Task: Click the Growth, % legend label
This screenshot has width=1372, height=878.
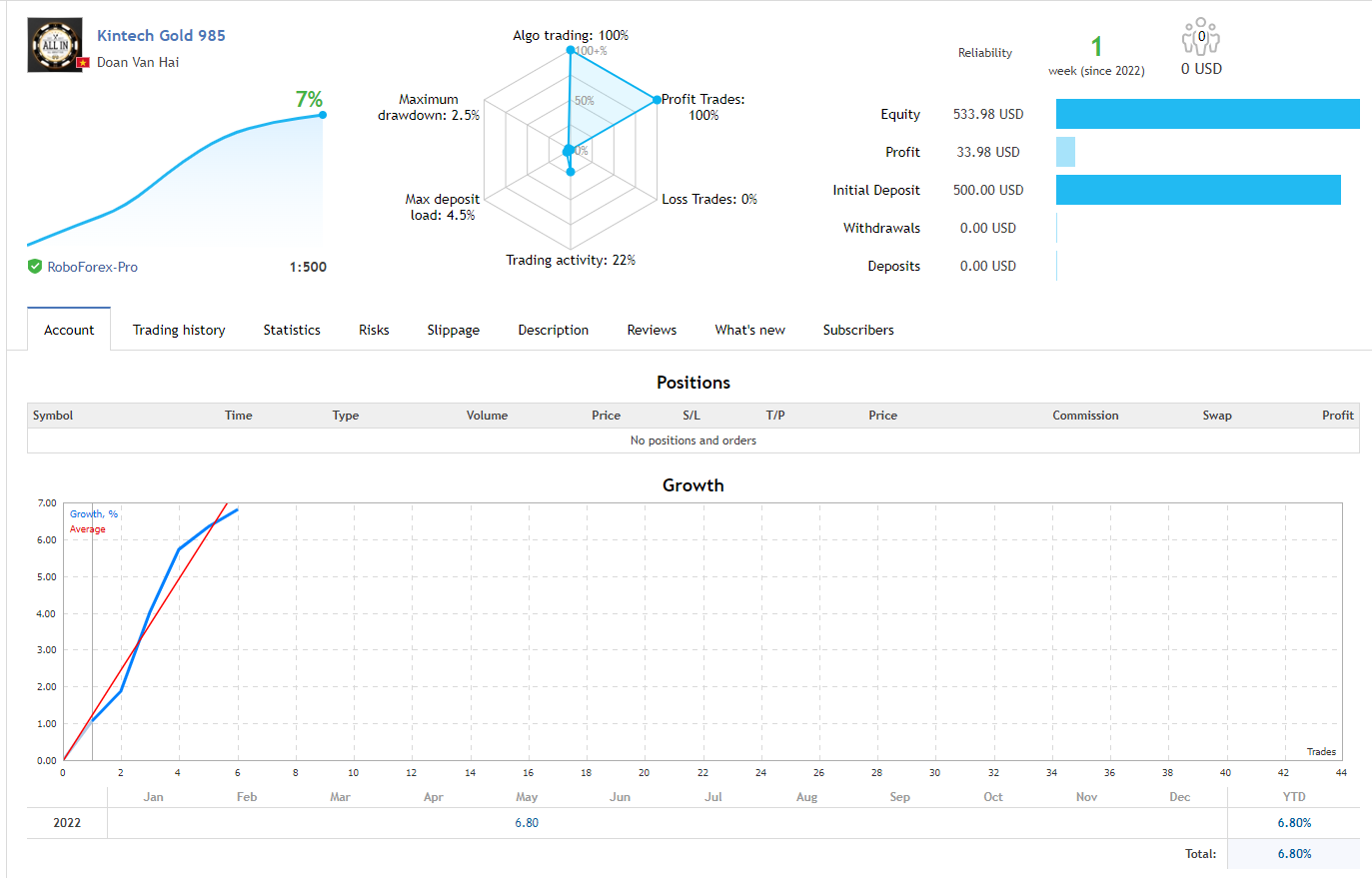Action: pyautogui.click(x=94, y=514)
